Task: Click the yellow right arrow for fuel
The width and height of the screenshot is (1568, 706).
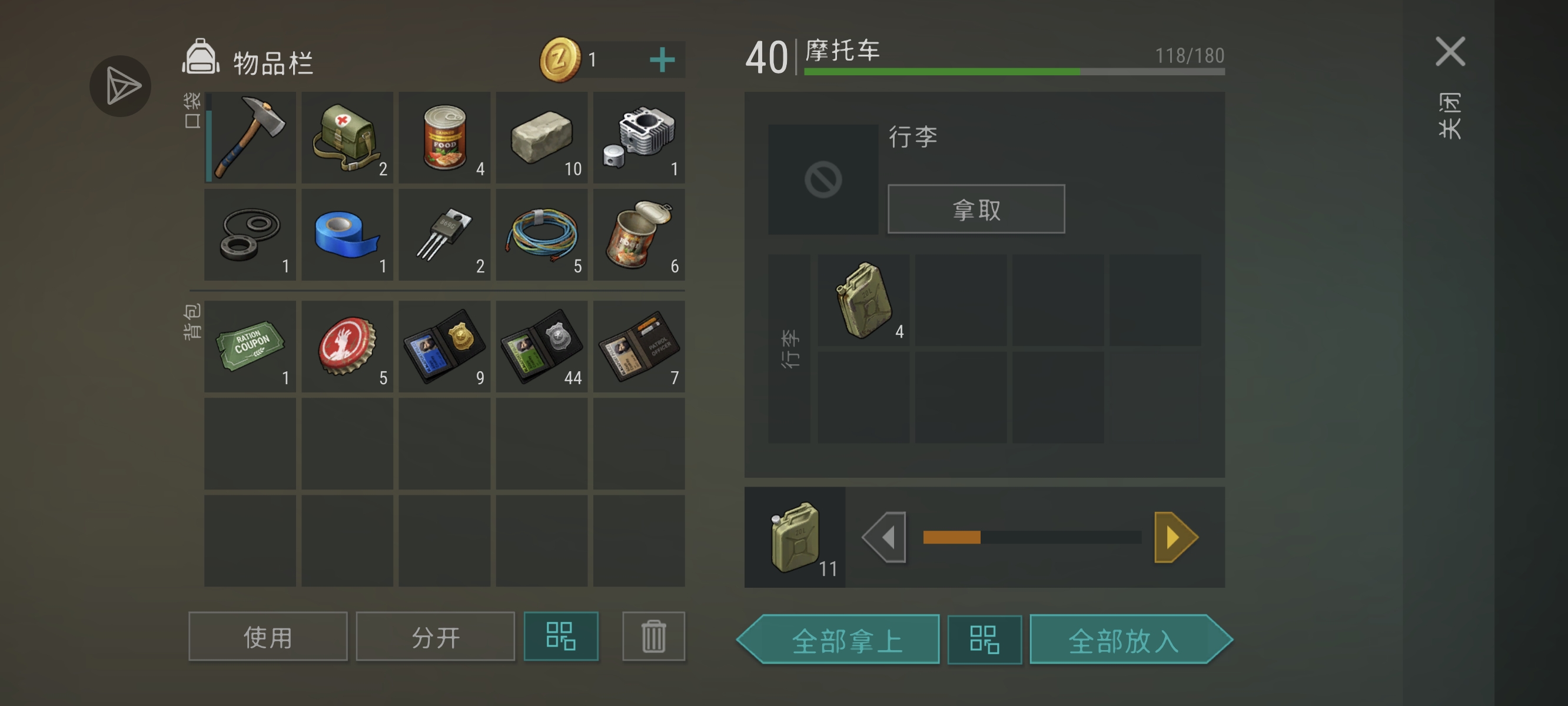Action: coord(1176,537)
